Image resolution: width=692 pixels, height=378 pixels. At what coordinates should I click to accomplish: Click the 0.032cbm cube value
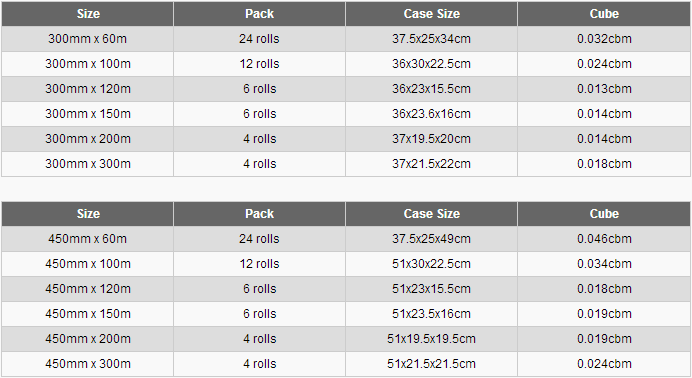click(x=604, y=39)
